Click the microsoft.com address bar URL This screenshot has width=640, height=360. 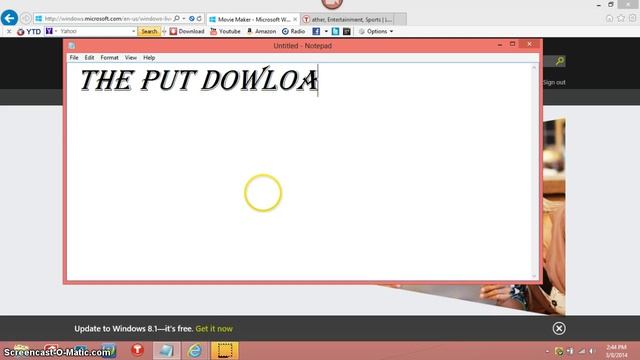click(x=108, y=19)
